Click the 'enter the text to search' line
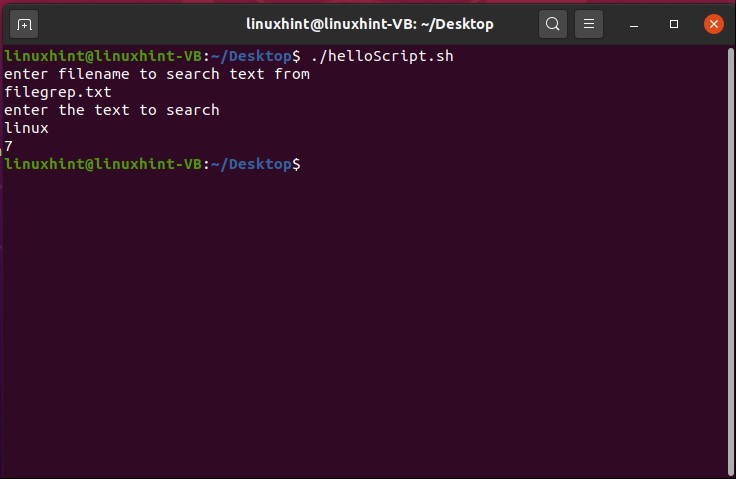736x479 pixels. click(112, 110)
